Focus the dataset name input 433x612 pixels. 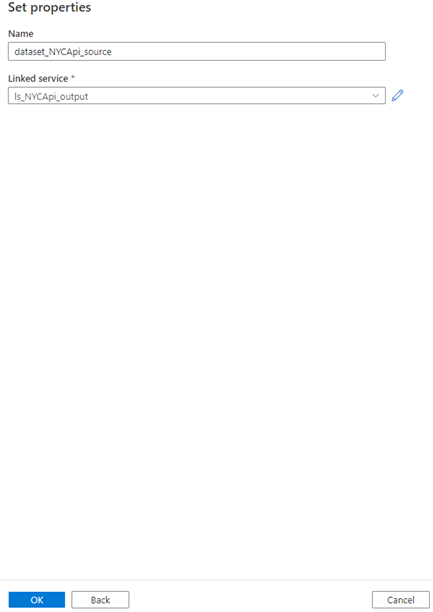(197, 52)
